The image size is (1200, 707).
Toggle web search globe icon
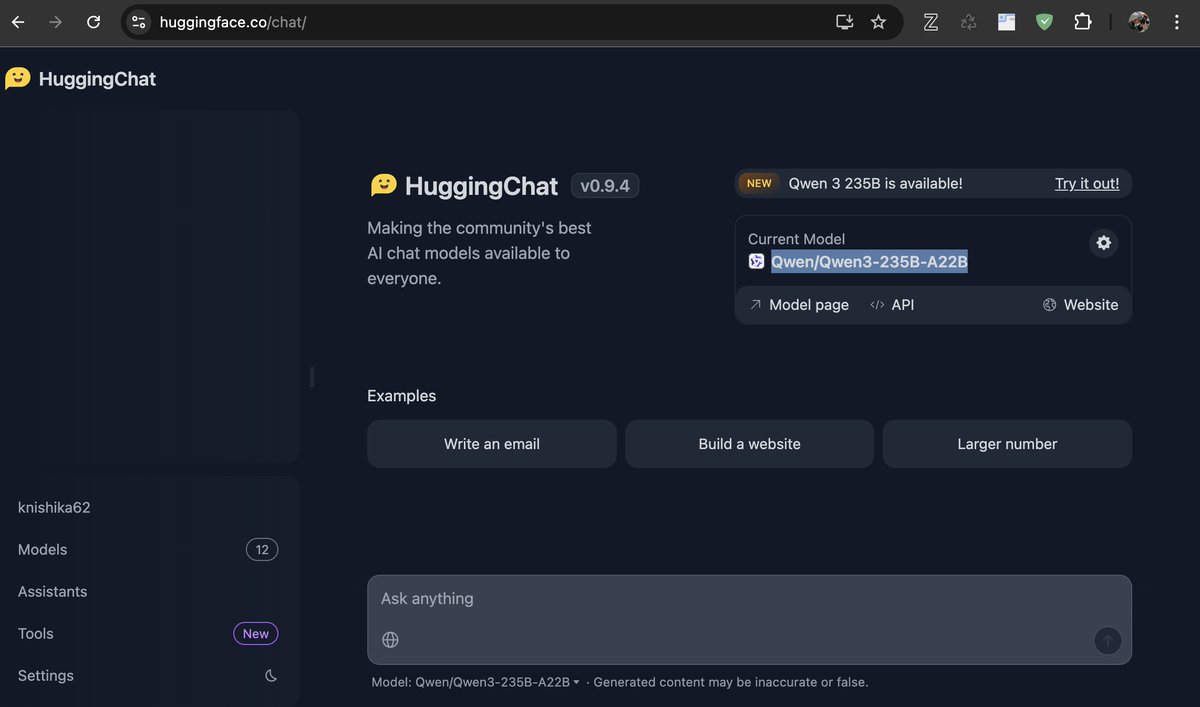pyautogui.click(x=390, y=640)
